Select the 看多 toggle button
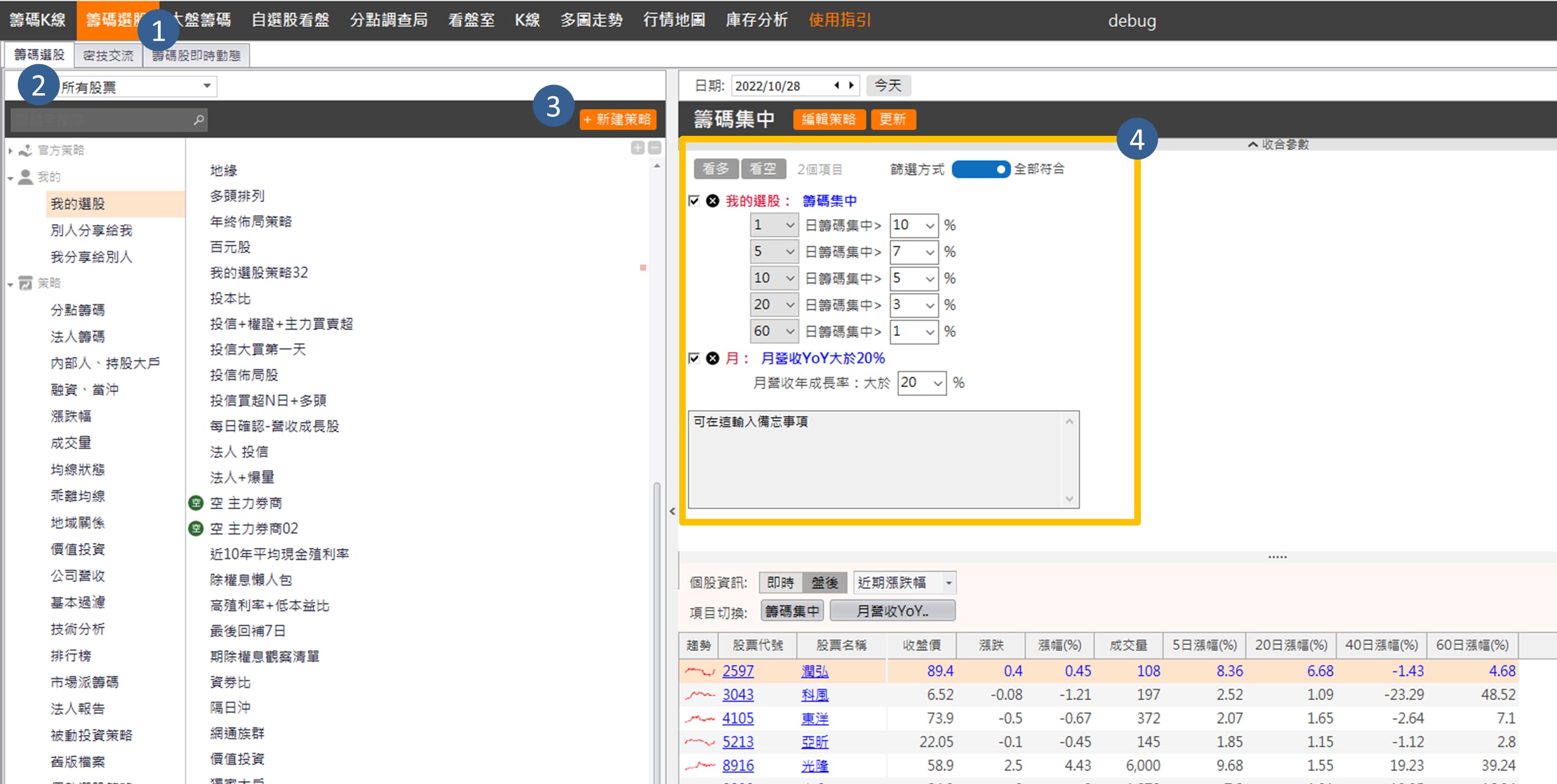Image resolution: width=1557 pixels, height=784 pixels. point(716,169)
